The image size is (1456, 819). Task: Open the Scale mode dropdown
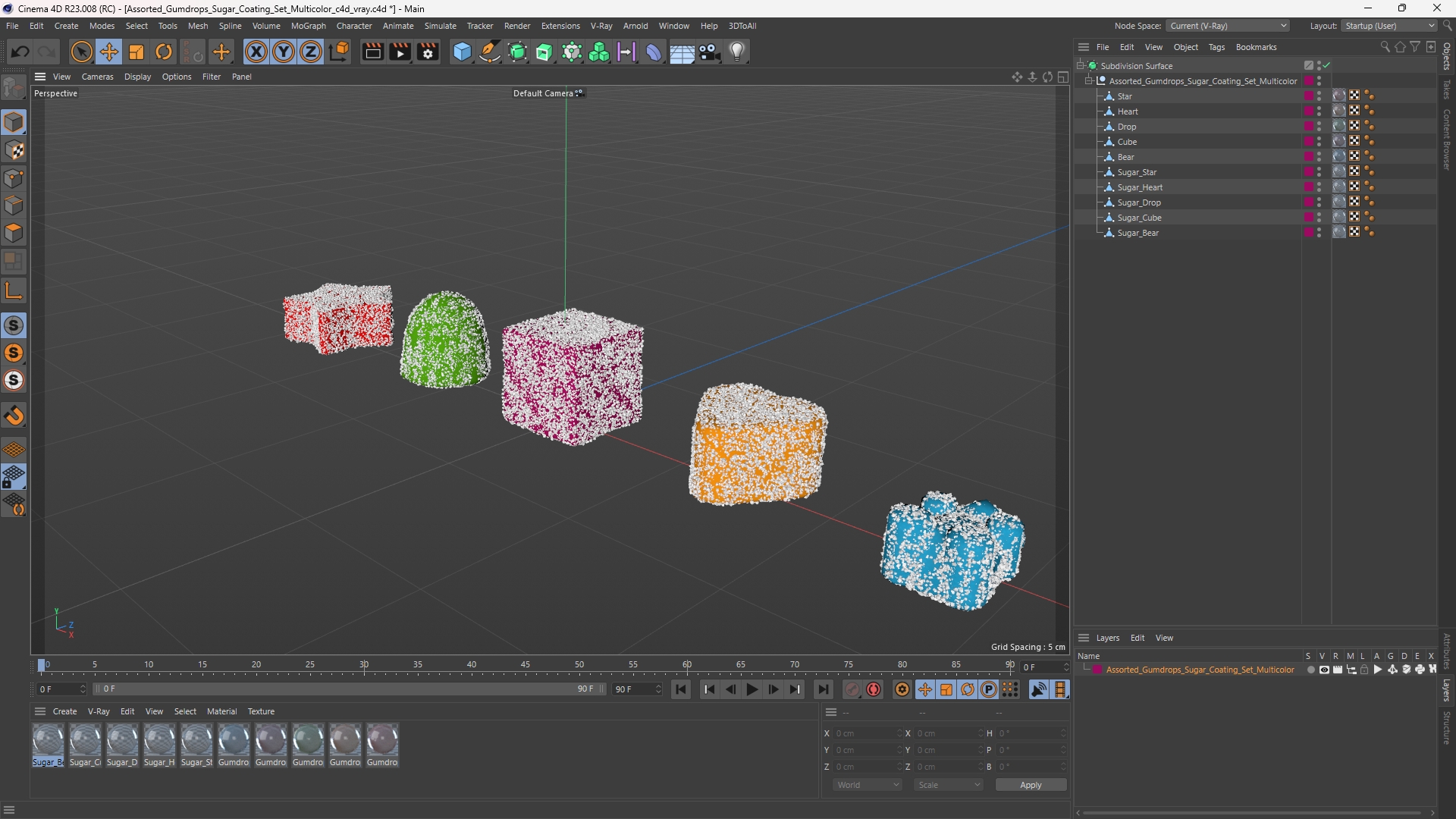pyautogui.click(x=949, y=785)
